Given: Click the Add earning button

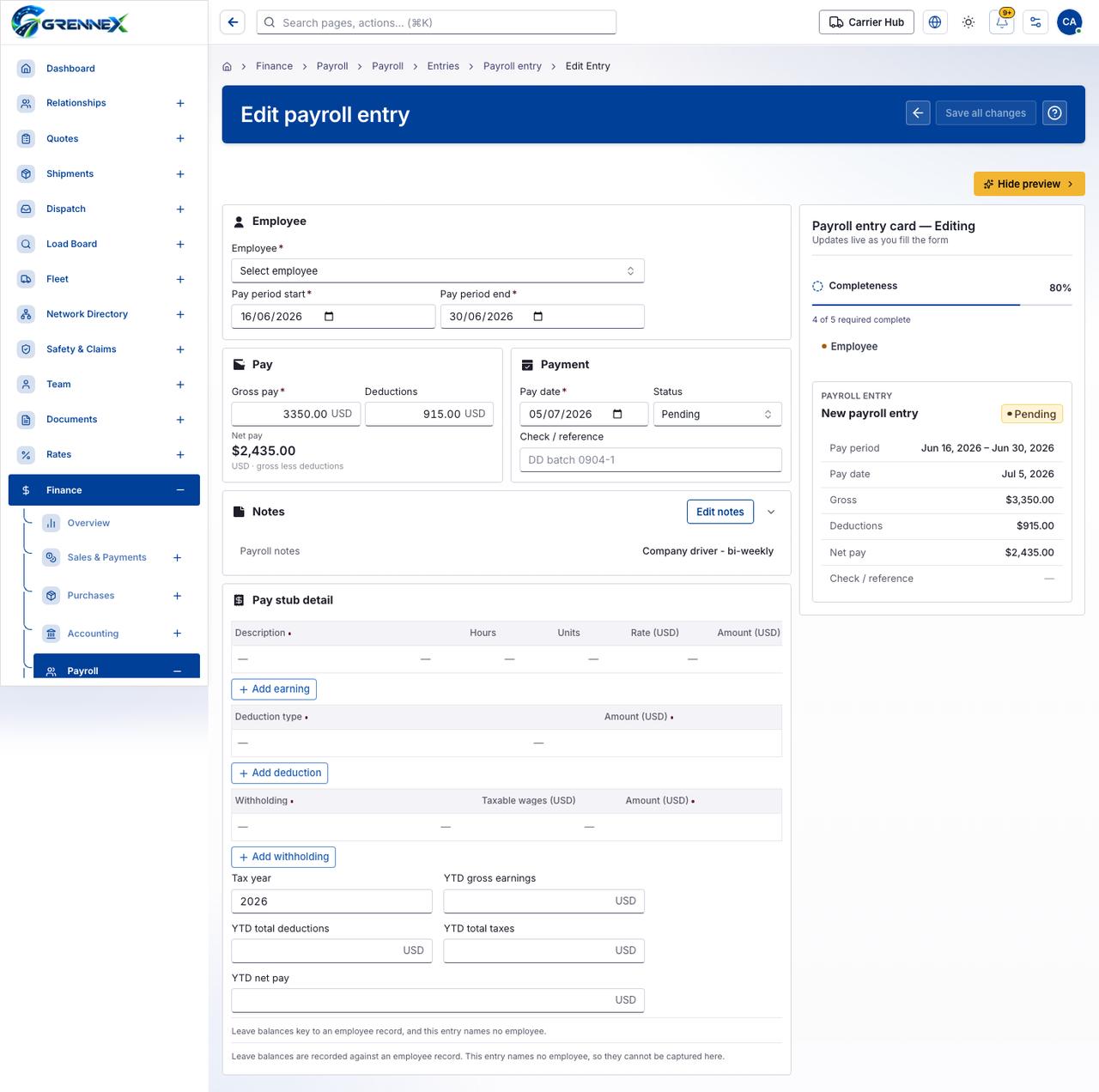Looking at the screenshot, I should click(x=274, y=689).
